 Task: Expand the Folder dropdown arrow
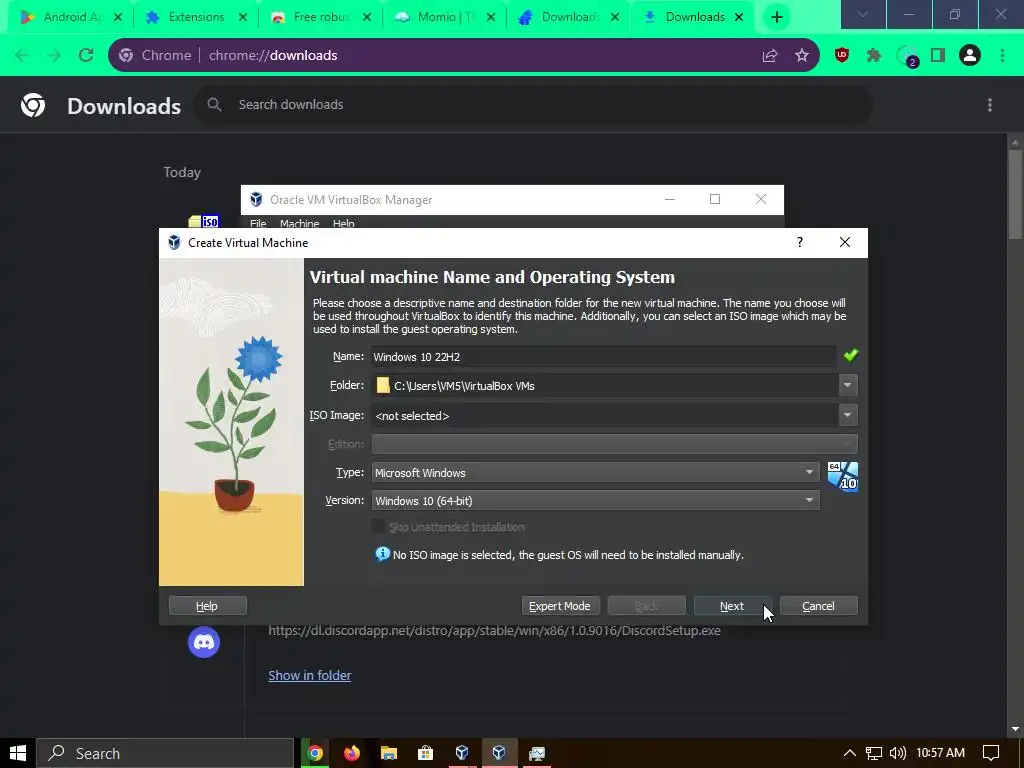click(848, 385)
